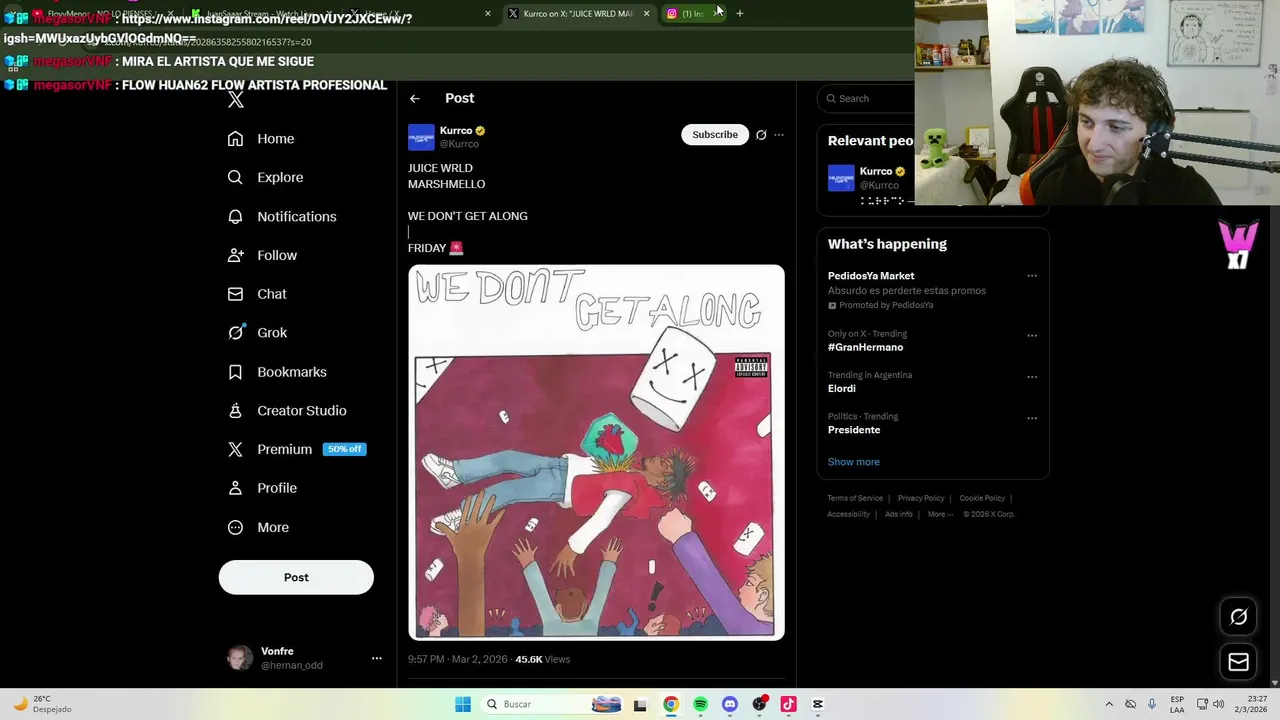Screen dimensions: 1280x720
Task: Open the Home page
Action: (x=261, y=139)
